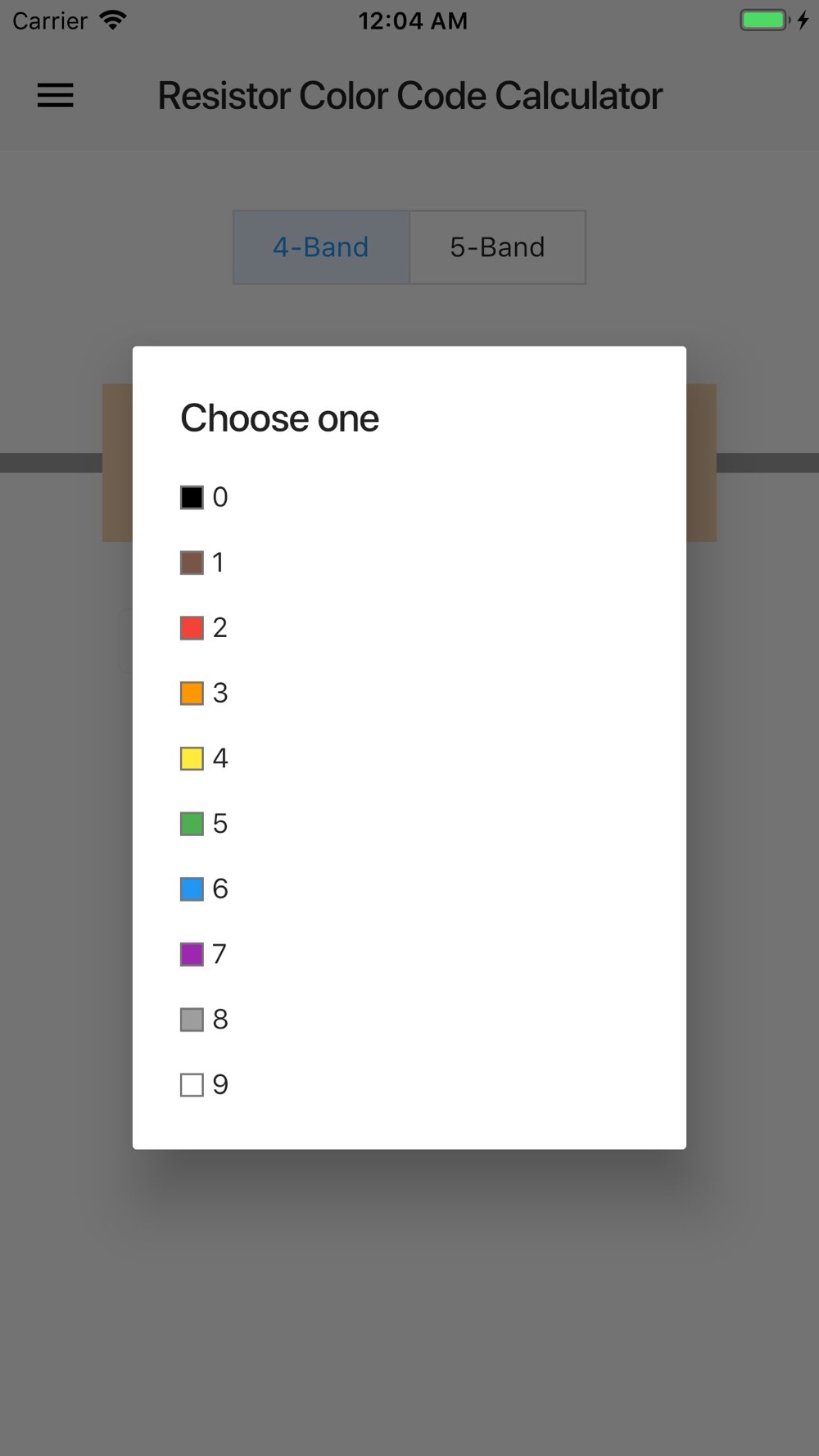Choose the brown swatch labeled 1

tap(192, 563)
